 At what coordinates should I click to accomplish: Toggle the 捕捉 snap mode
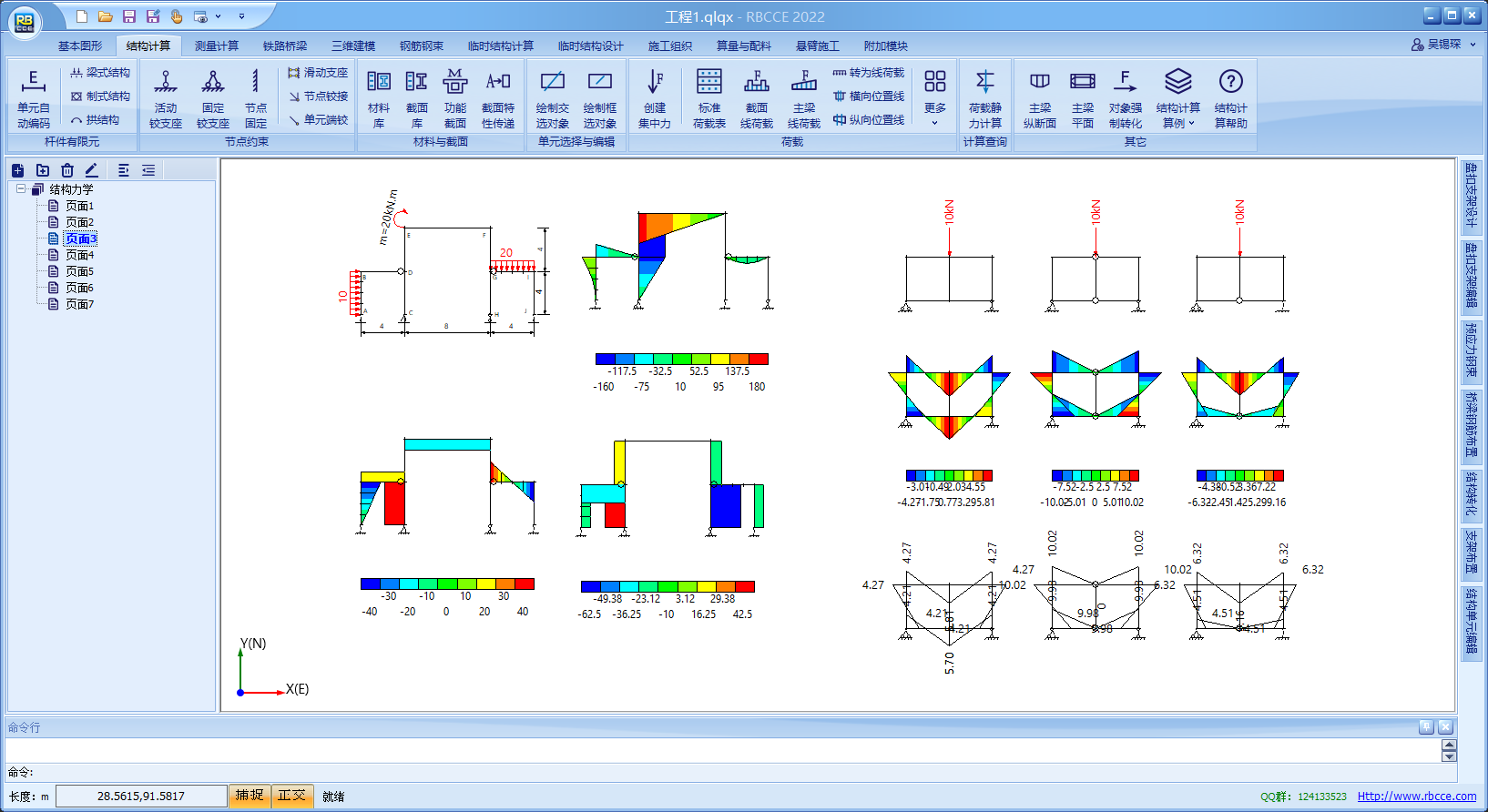click(250, 796)
